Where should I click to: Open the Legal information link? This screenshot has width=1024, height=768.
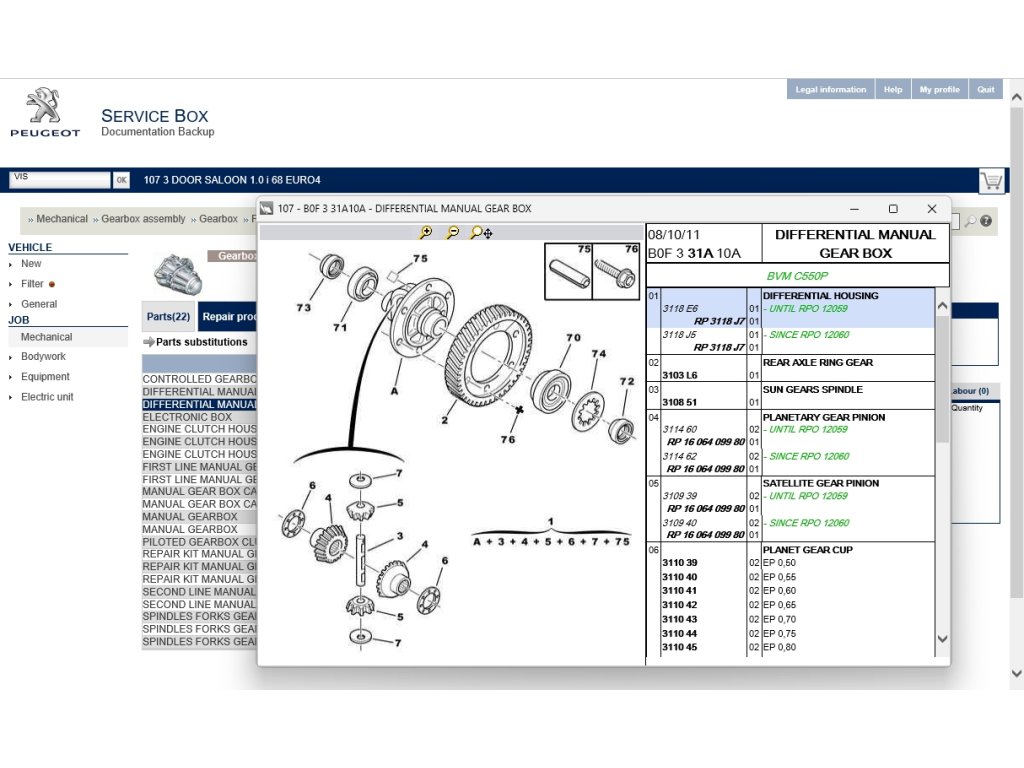[830, 90]
